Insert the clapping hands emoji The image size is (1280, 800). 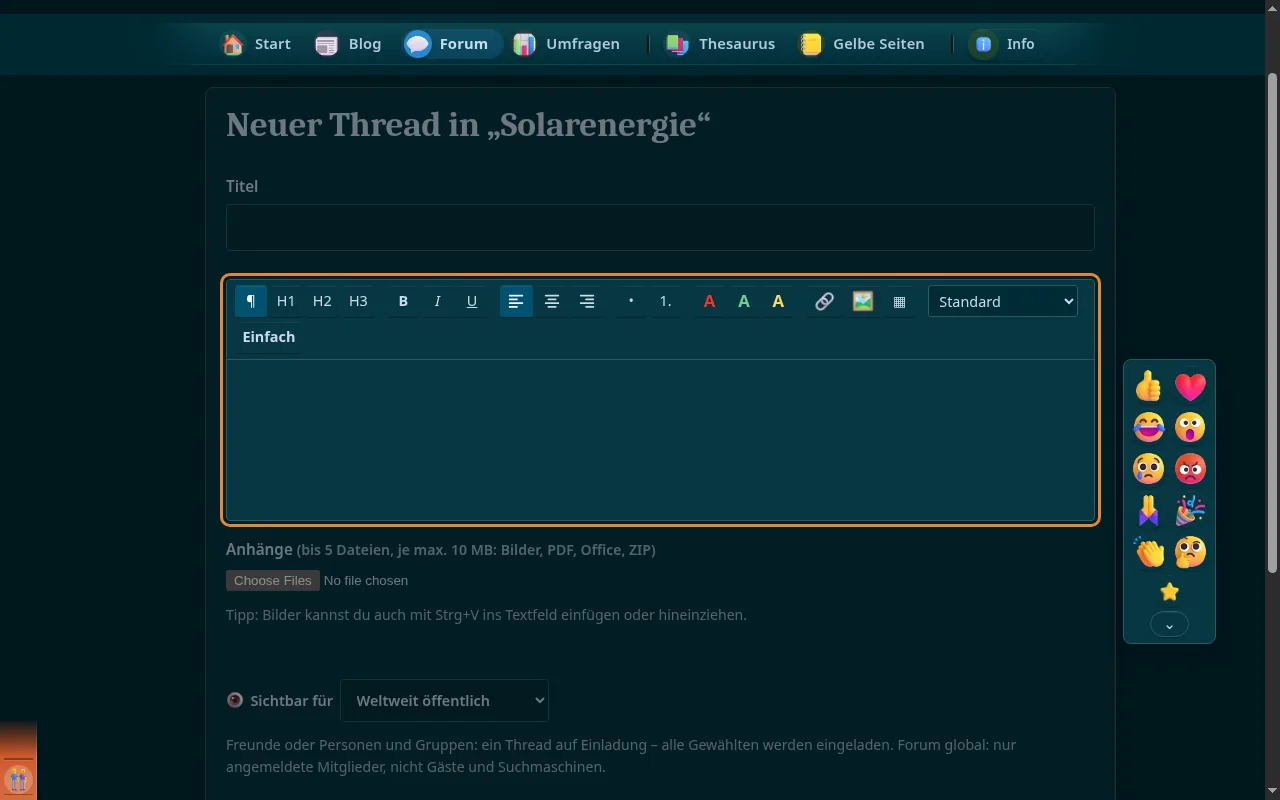pyautogui.click(x=1149, y=551)
